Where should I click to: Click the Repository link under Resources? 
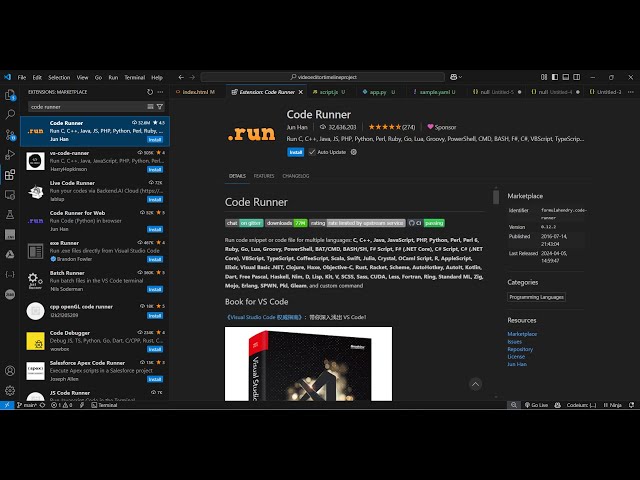518,349
